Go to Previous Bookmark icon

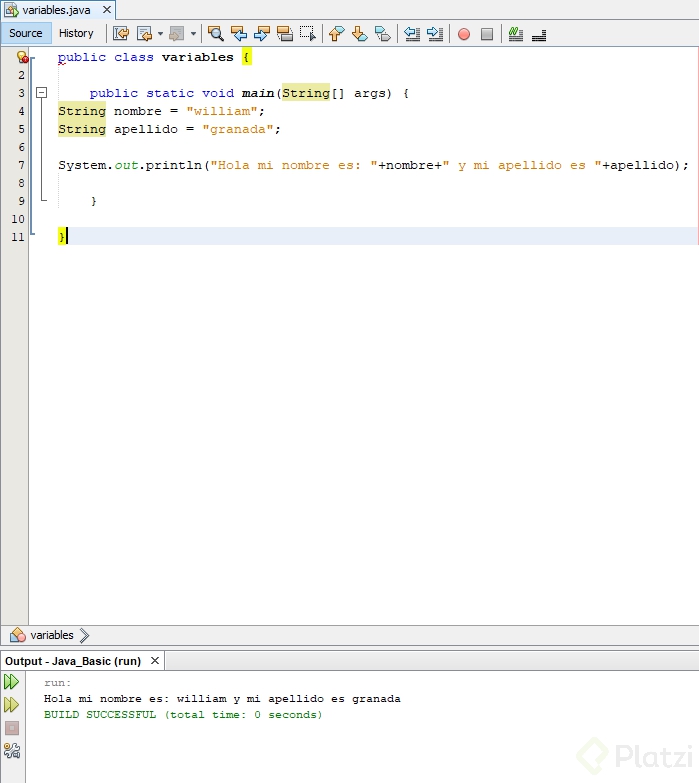point(337,33)
